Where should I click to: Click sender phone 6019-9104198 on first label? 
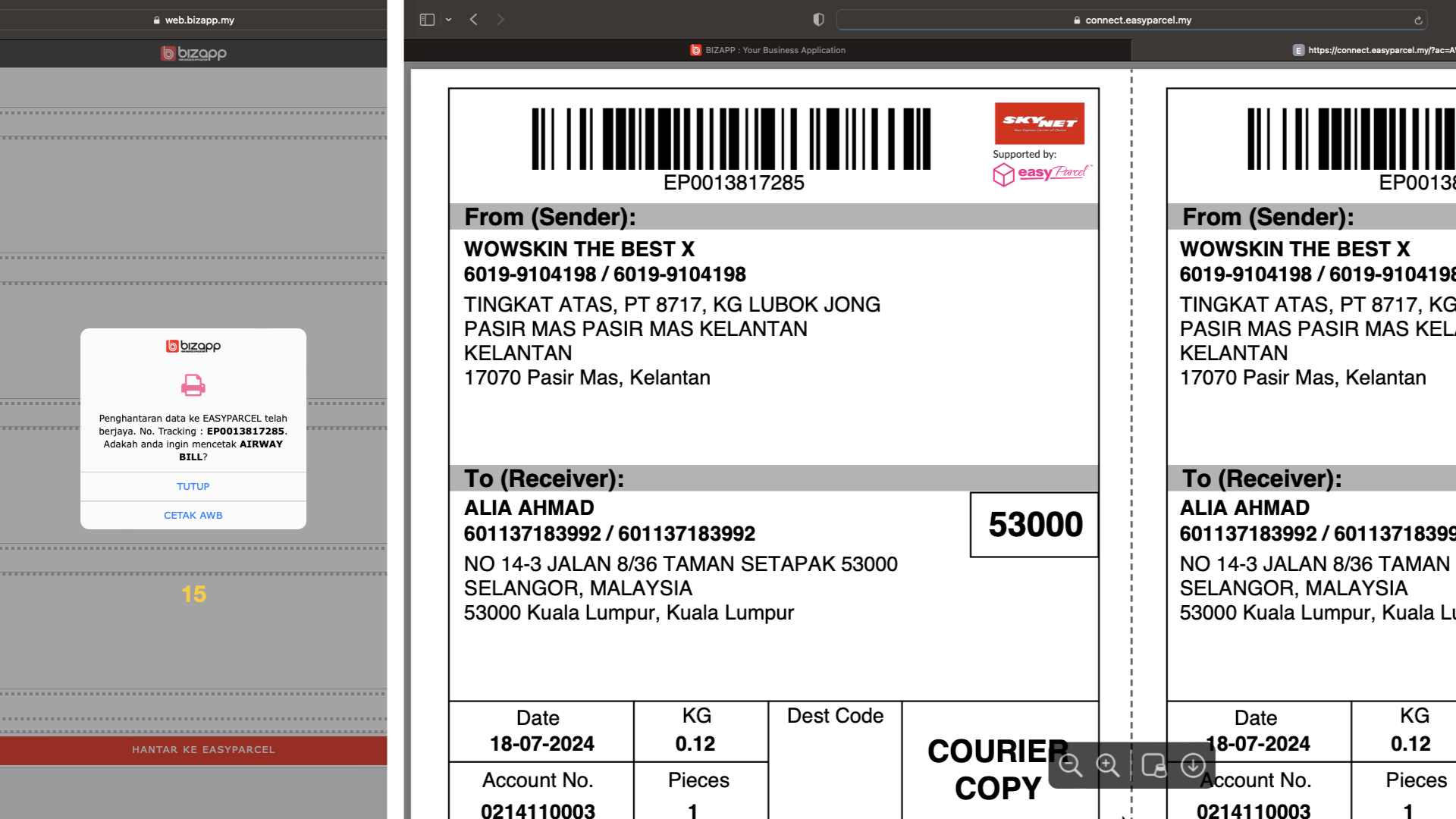point(605,275)
